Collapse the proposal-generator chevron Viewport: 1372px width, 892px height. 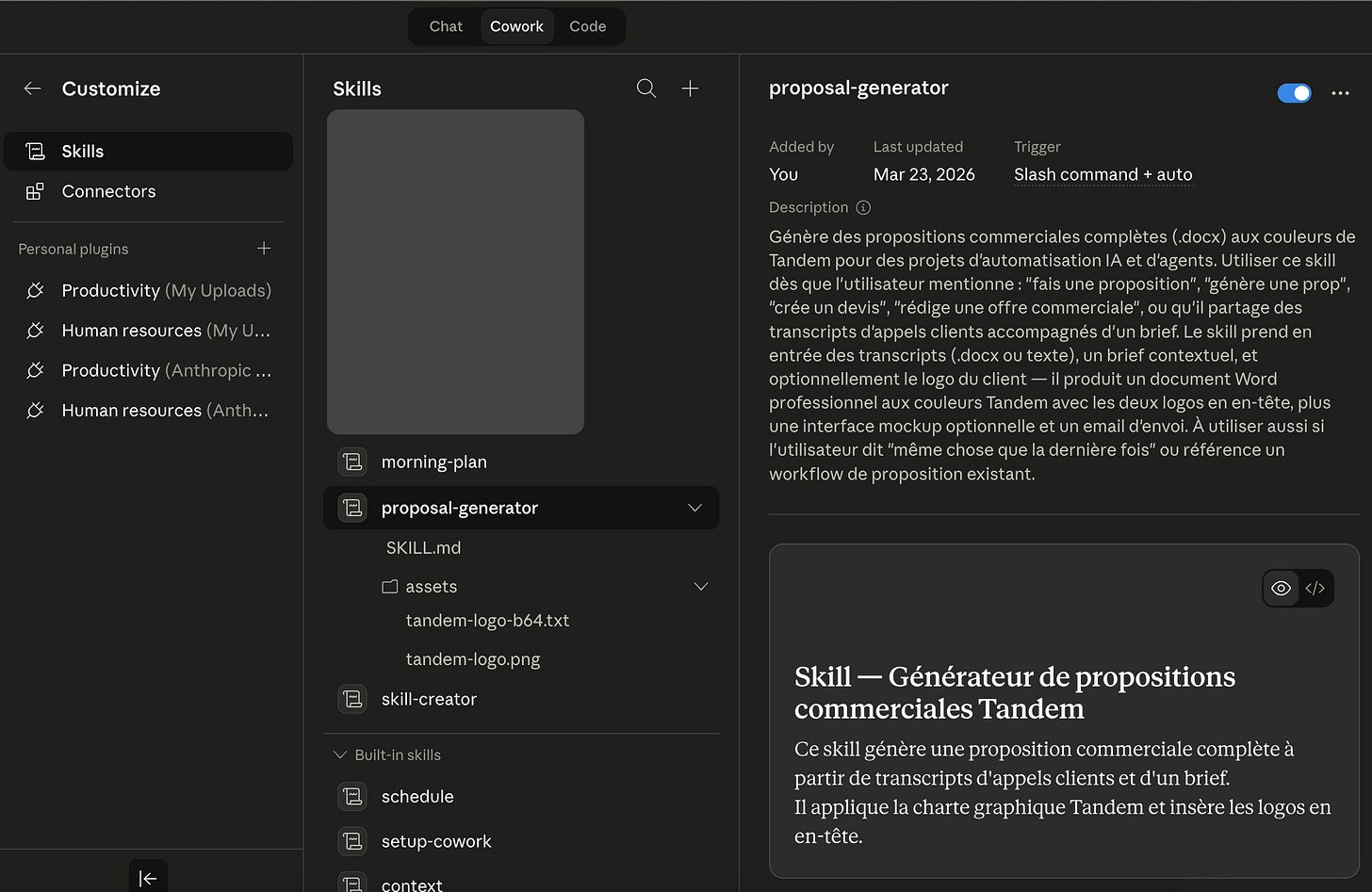pyautogui.click(x=694, y=508)
